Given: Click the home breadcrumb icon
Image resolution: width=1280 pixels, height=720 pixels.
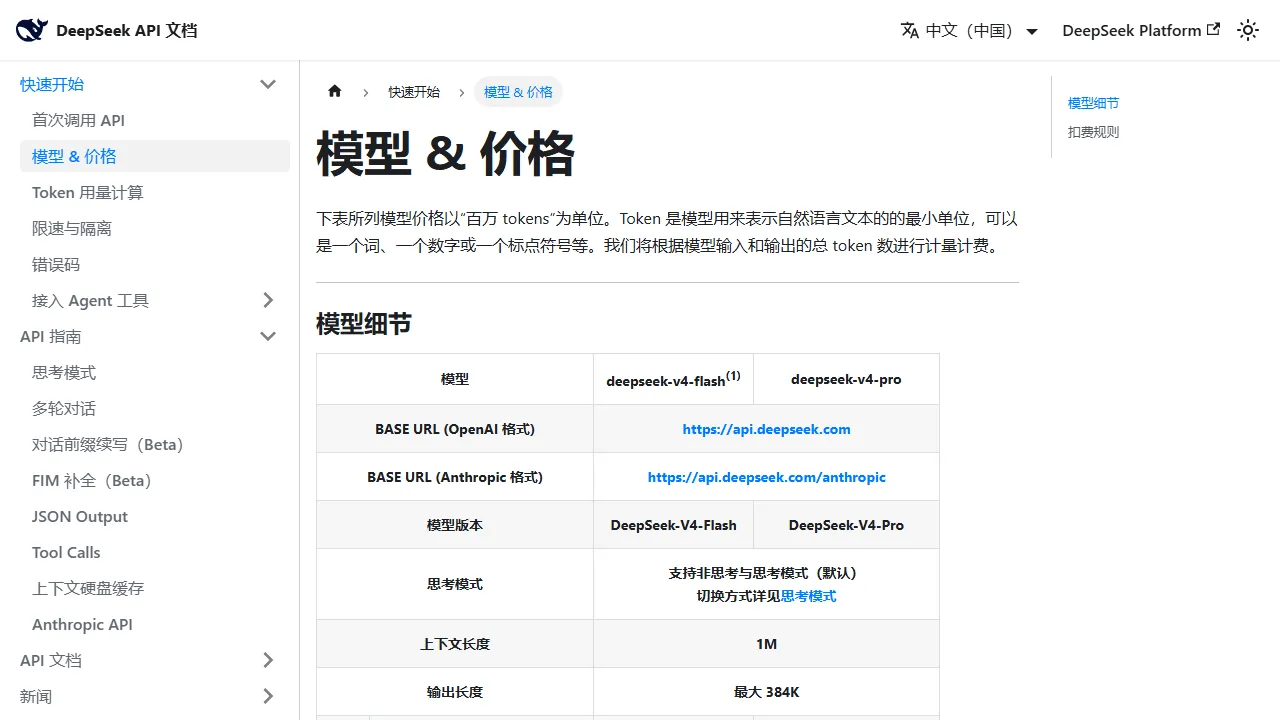Looking at the screenshot, I should (335, 91).
